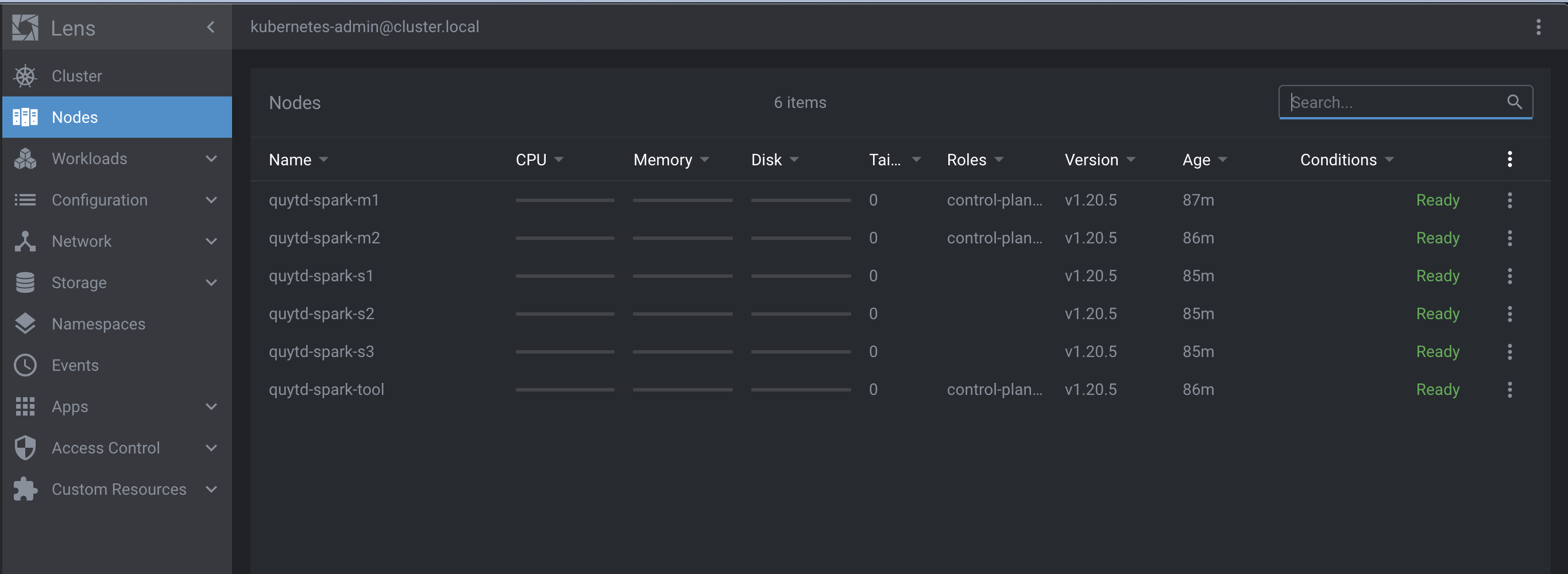Click Memory usage bar of quytd-spark-s1
This screenshot has height=574, width=1568.
click(x=682, y=276)
